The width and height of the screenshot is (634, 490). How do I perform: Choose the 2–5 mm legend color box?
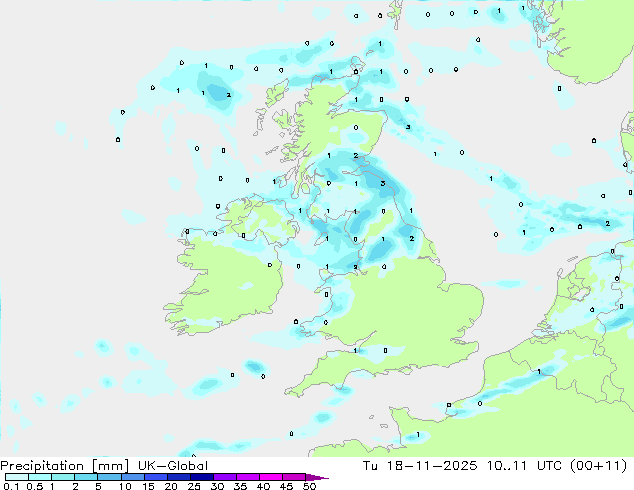86,477
